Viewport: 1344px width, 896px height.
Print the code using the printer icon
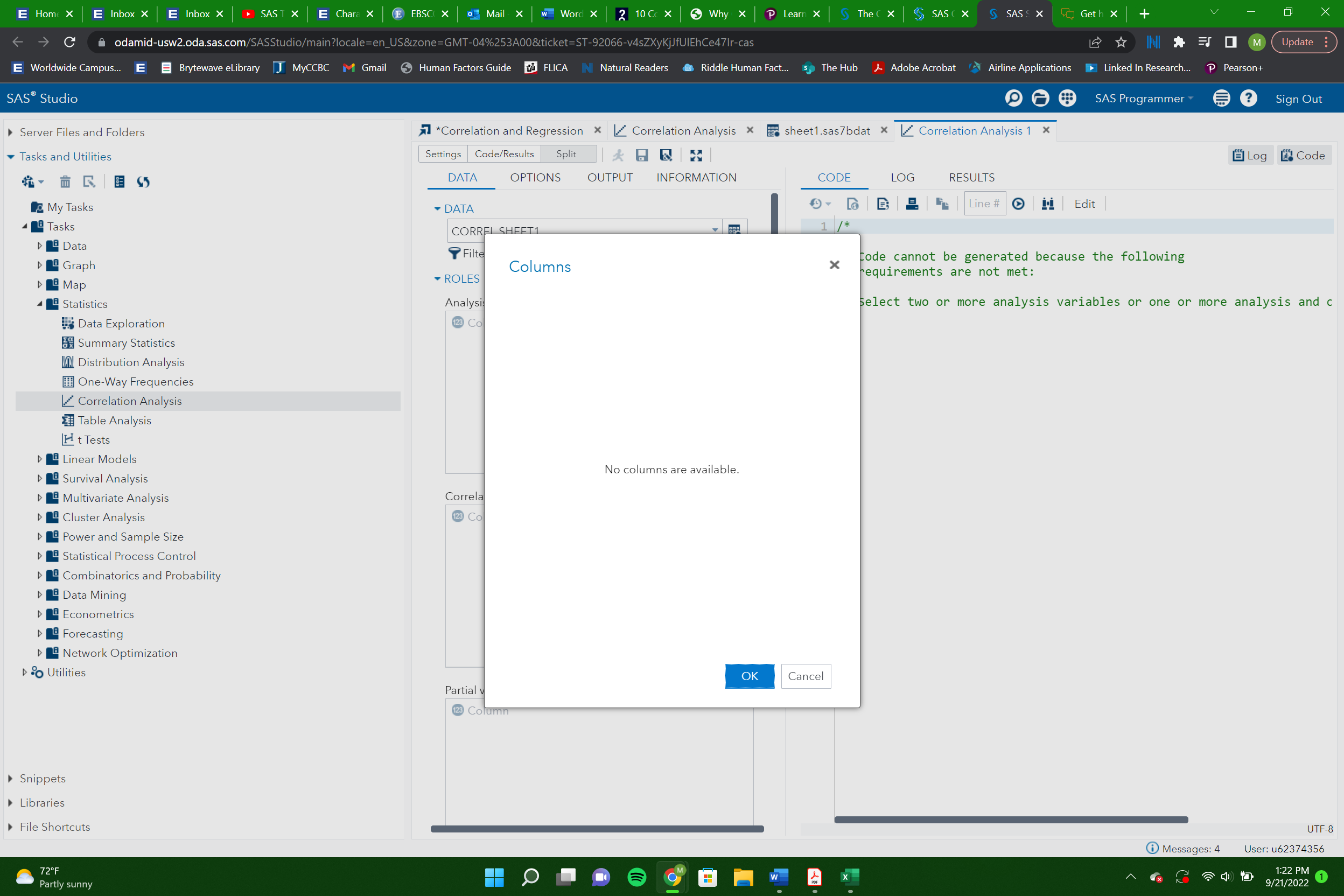pos(912,204)
